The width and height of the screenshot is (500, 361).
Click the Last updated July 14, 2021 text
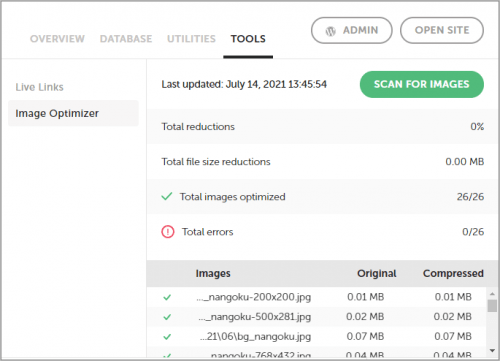point(244,84)
